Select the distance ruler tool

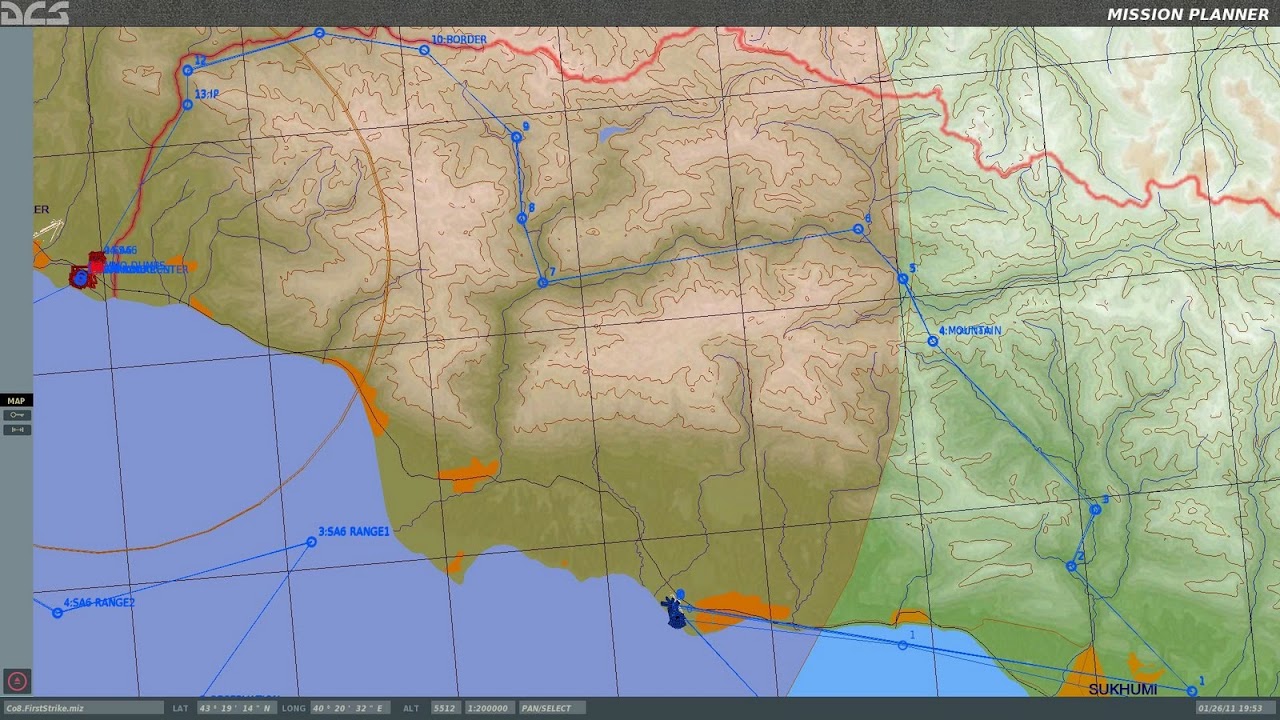(x=17, y=430)
